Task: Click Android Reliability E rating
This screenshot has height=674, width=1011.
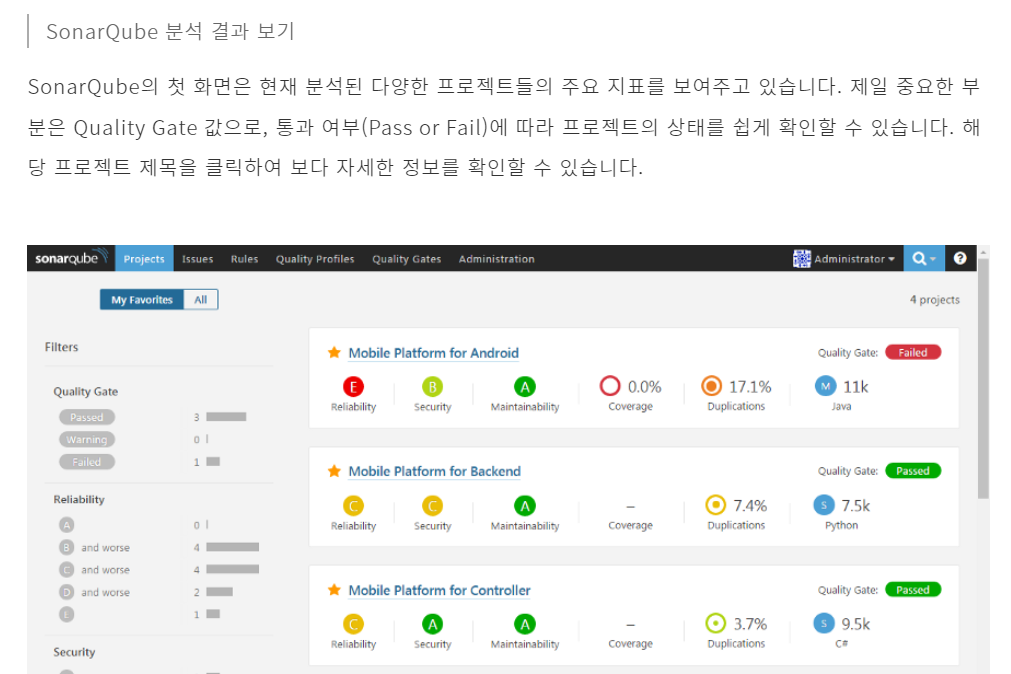Action: tap(353, 387)
